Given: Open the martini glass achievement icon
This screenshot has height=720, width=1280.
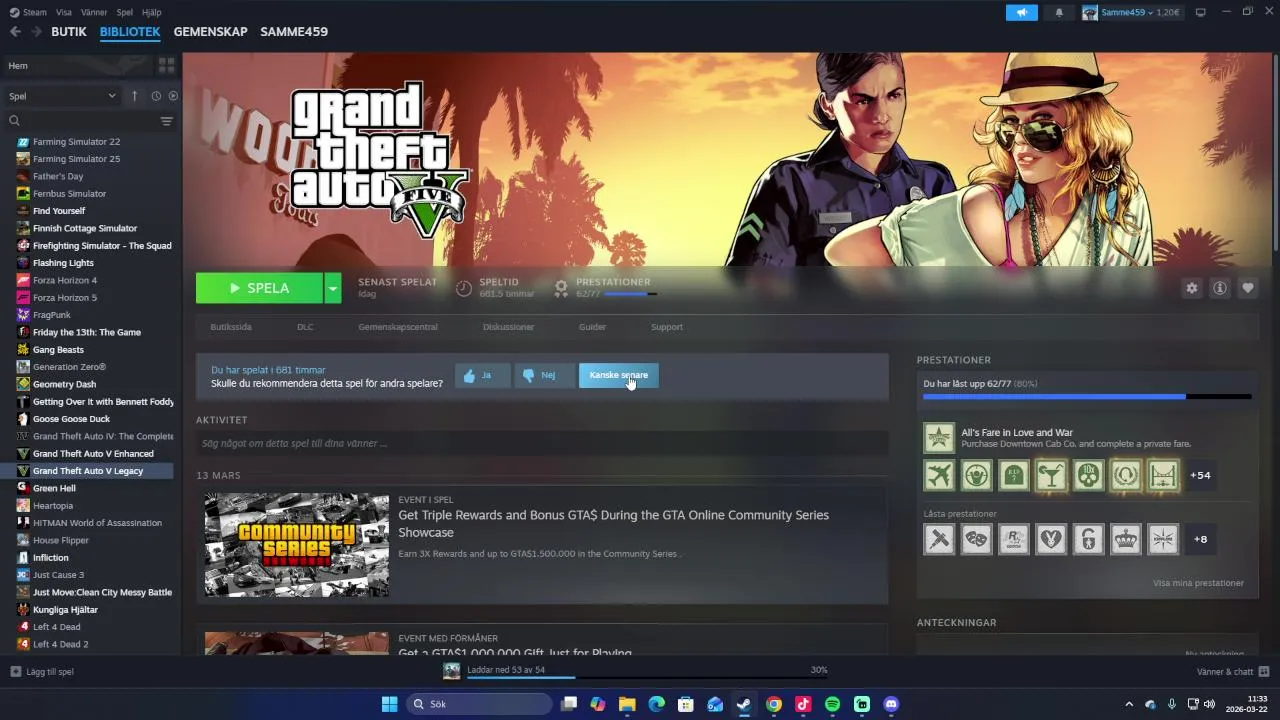Looking at the screenshot, I should point(1051,475).
